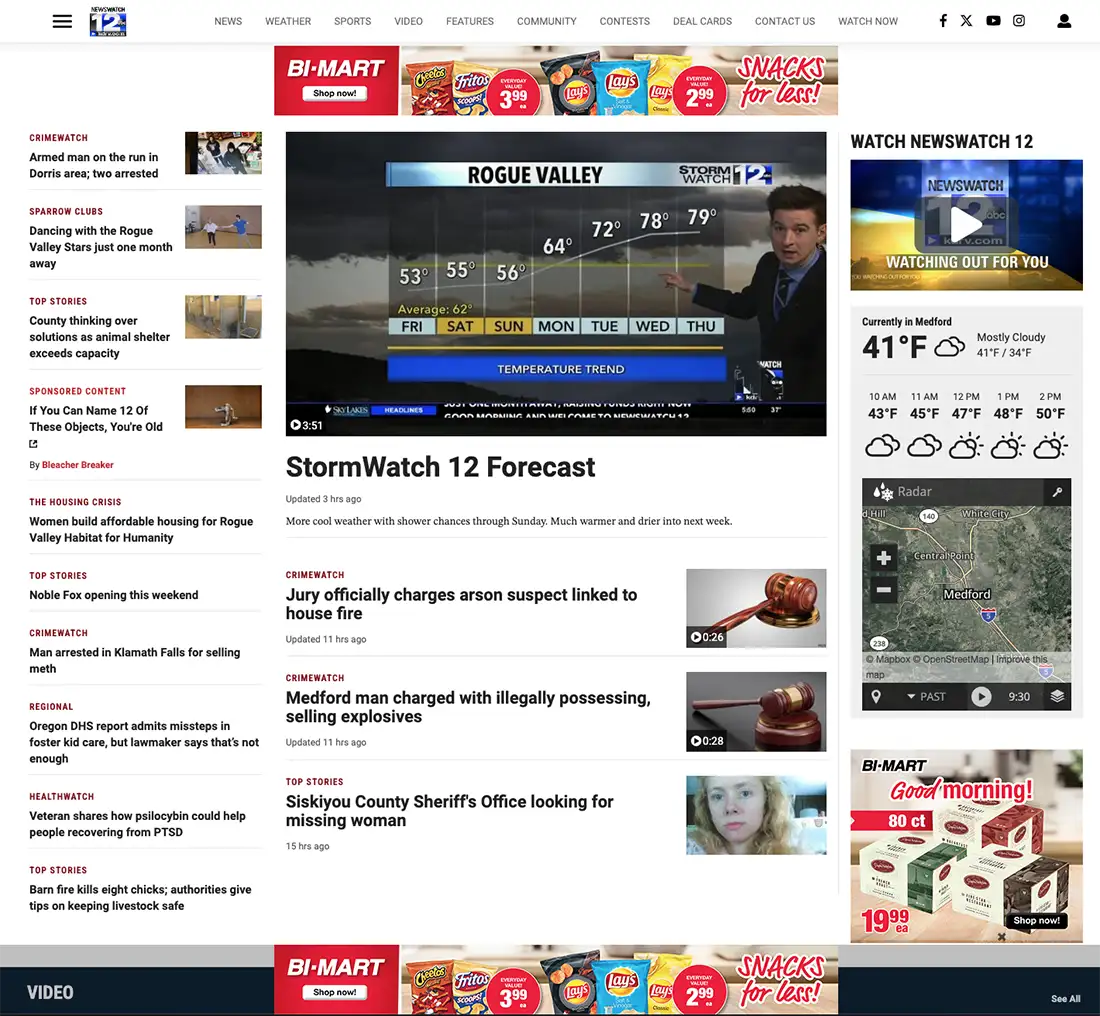Read Oregon DHS report story
The width and height of the screenshot is (1100, 1016).
[144, 742]
